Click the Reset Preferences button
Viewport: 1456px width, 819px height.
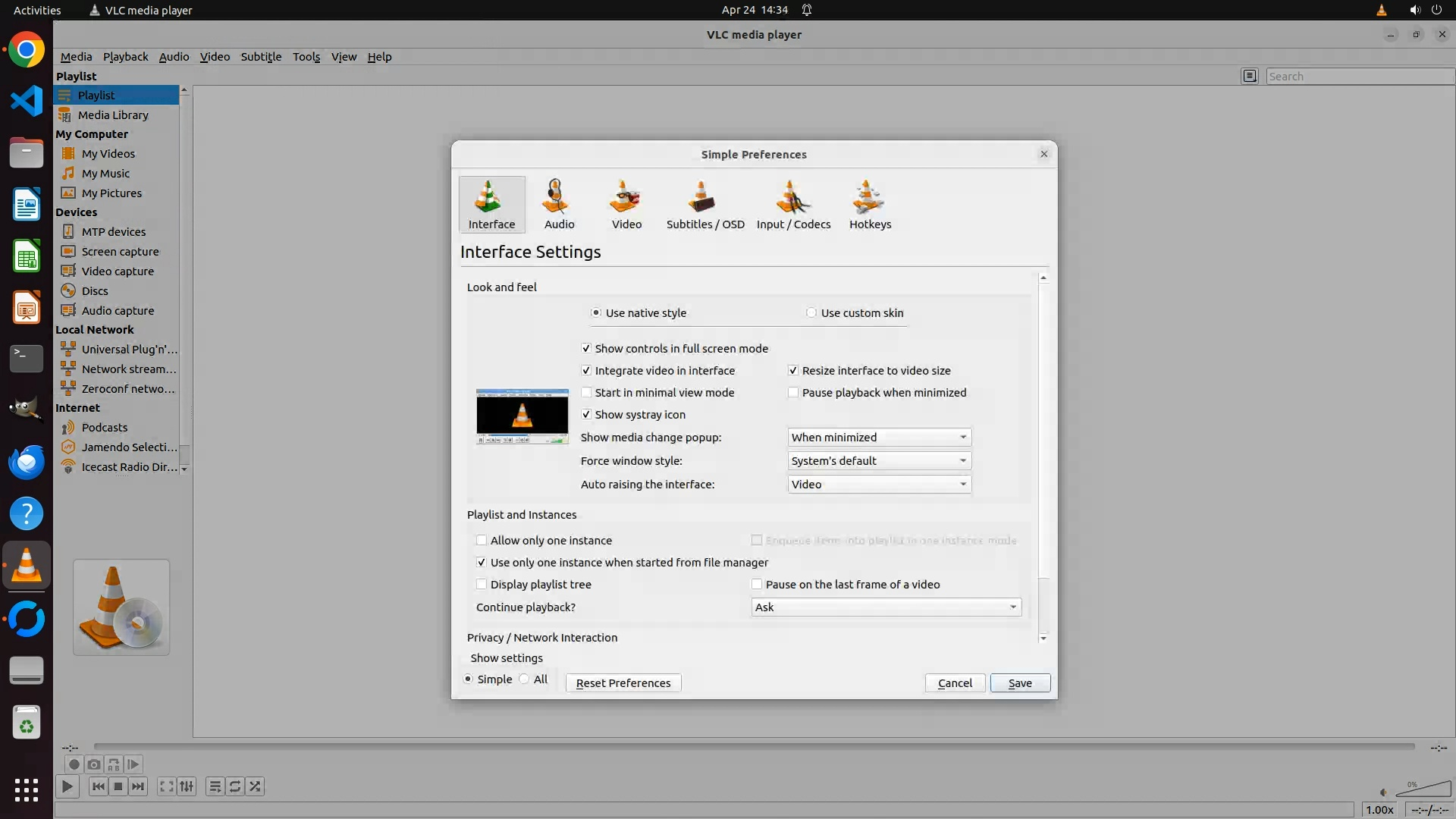click(x=623, y=683)
